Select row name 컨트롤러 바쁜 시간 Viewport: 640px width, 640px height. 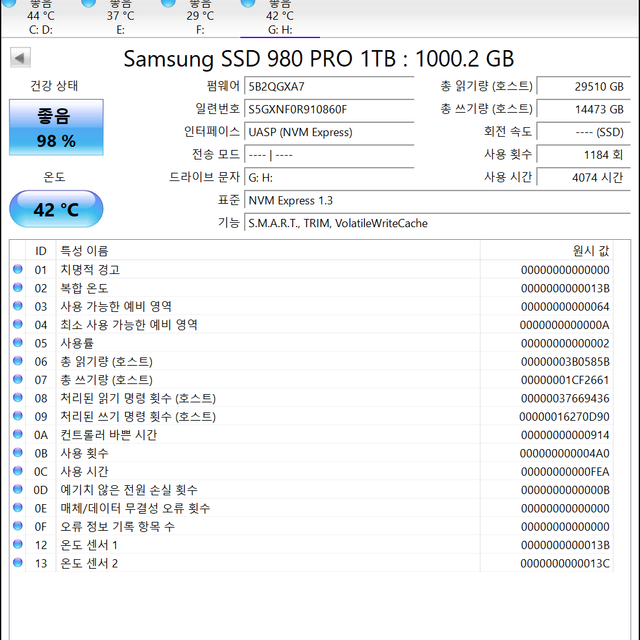coord(109,435)
